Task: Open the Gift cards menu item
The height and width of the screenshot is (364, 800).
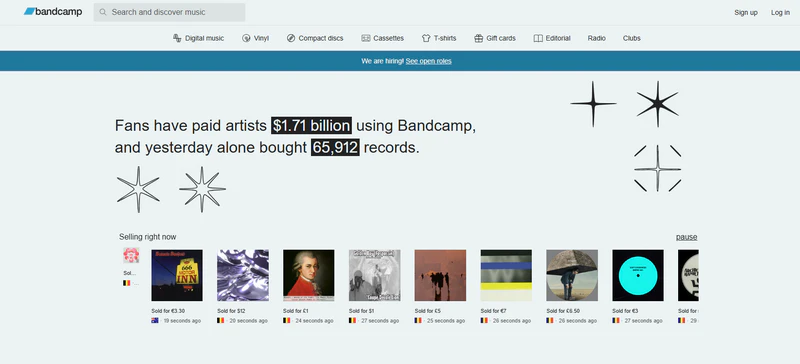Action: pos(495,38)
